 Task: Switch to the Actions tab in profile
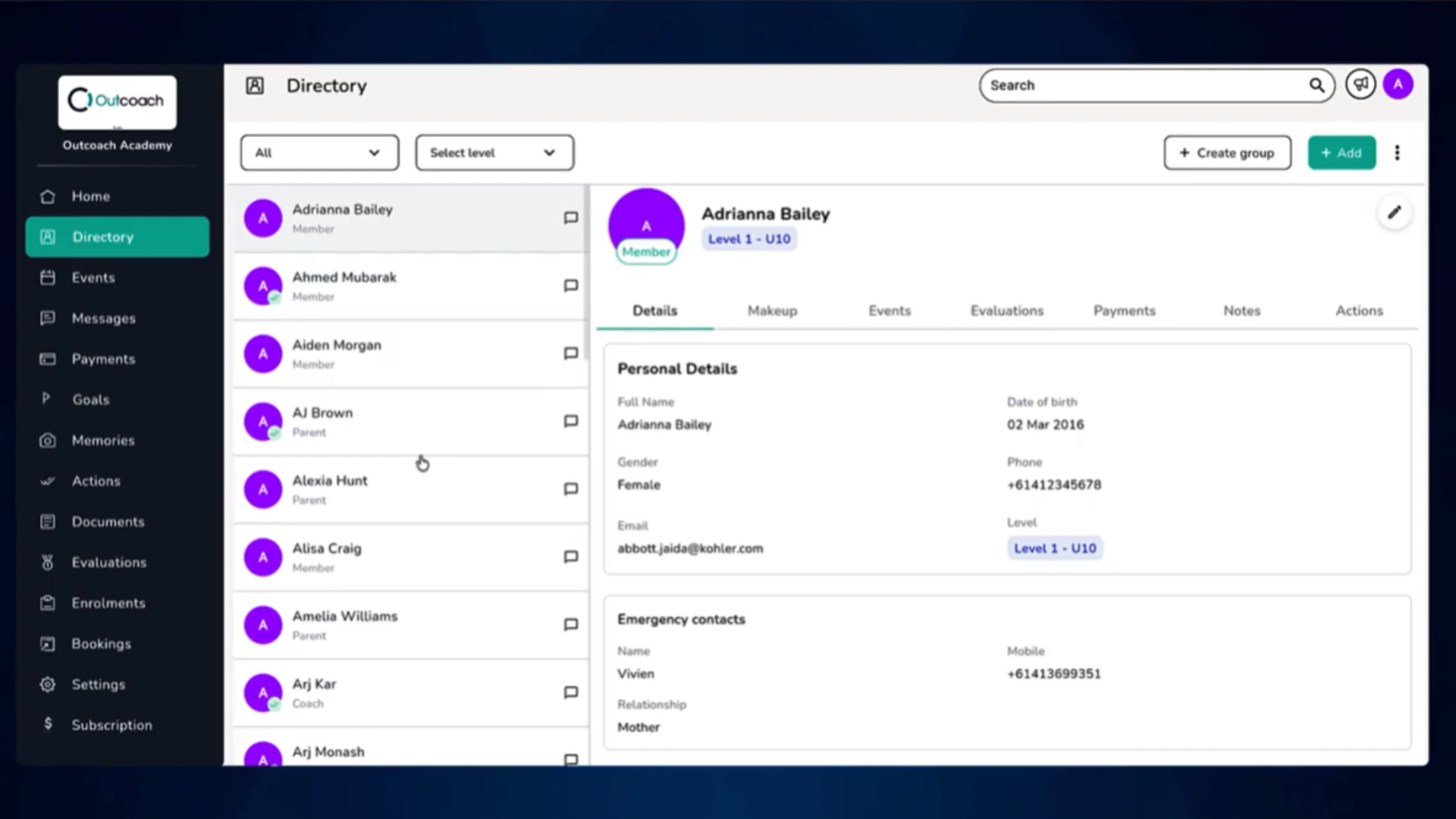point(1359,311)
